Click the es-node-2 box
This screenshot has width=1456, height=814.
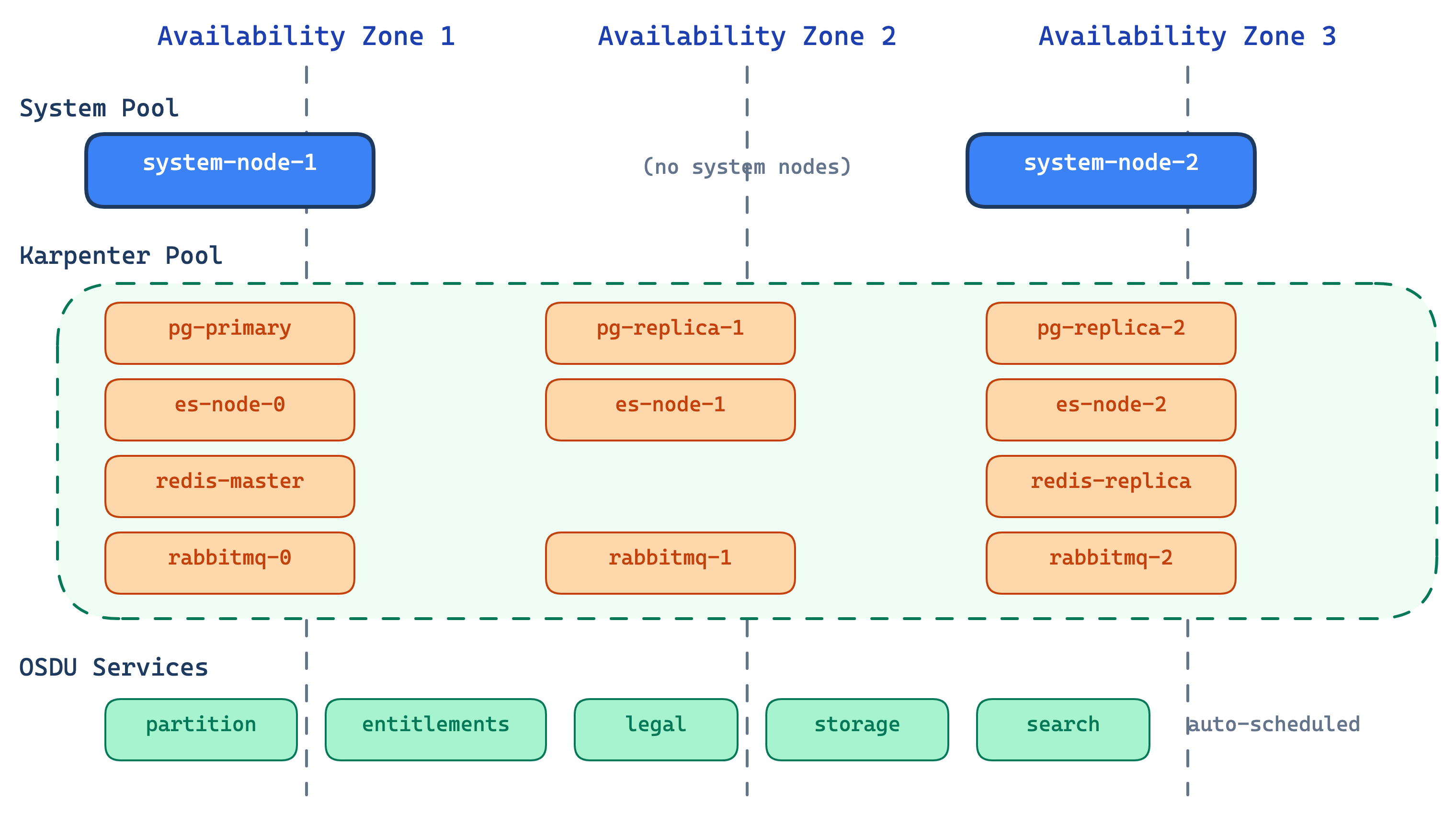(x=1111, y=408)
